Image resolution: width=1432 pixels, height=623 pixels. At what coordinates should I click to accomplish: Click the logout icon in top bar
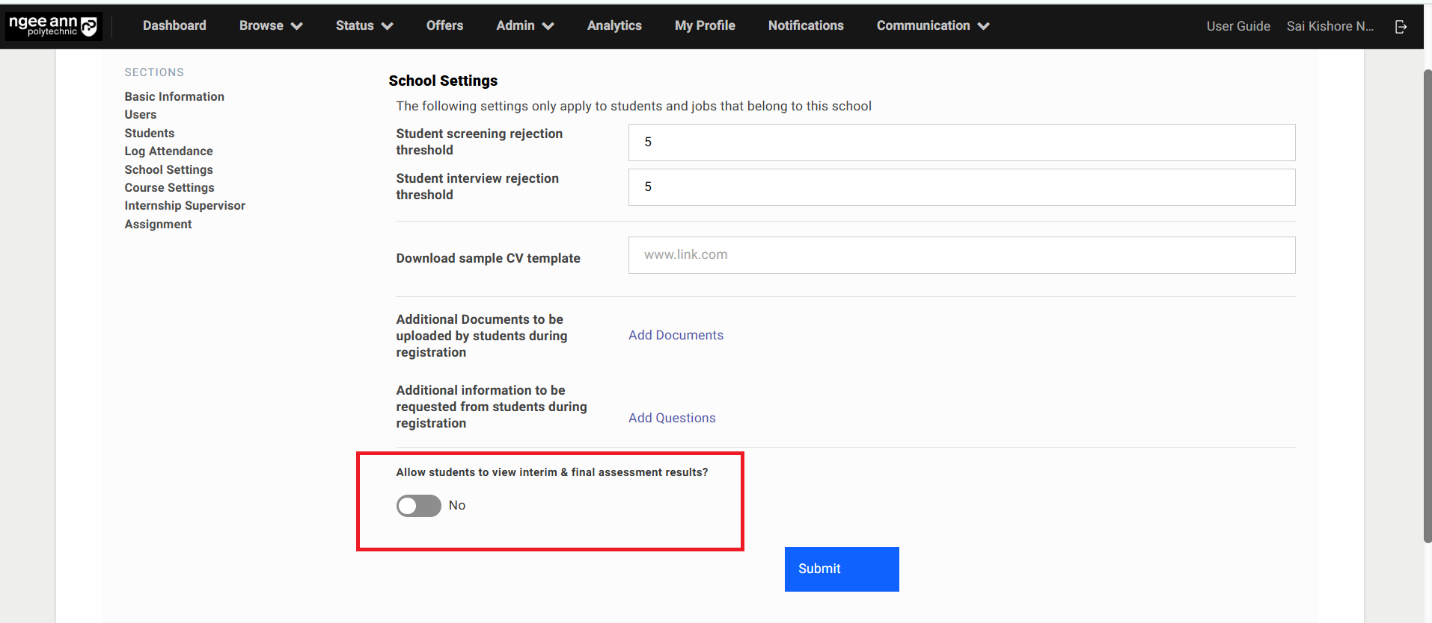(x=1401, y=27)
